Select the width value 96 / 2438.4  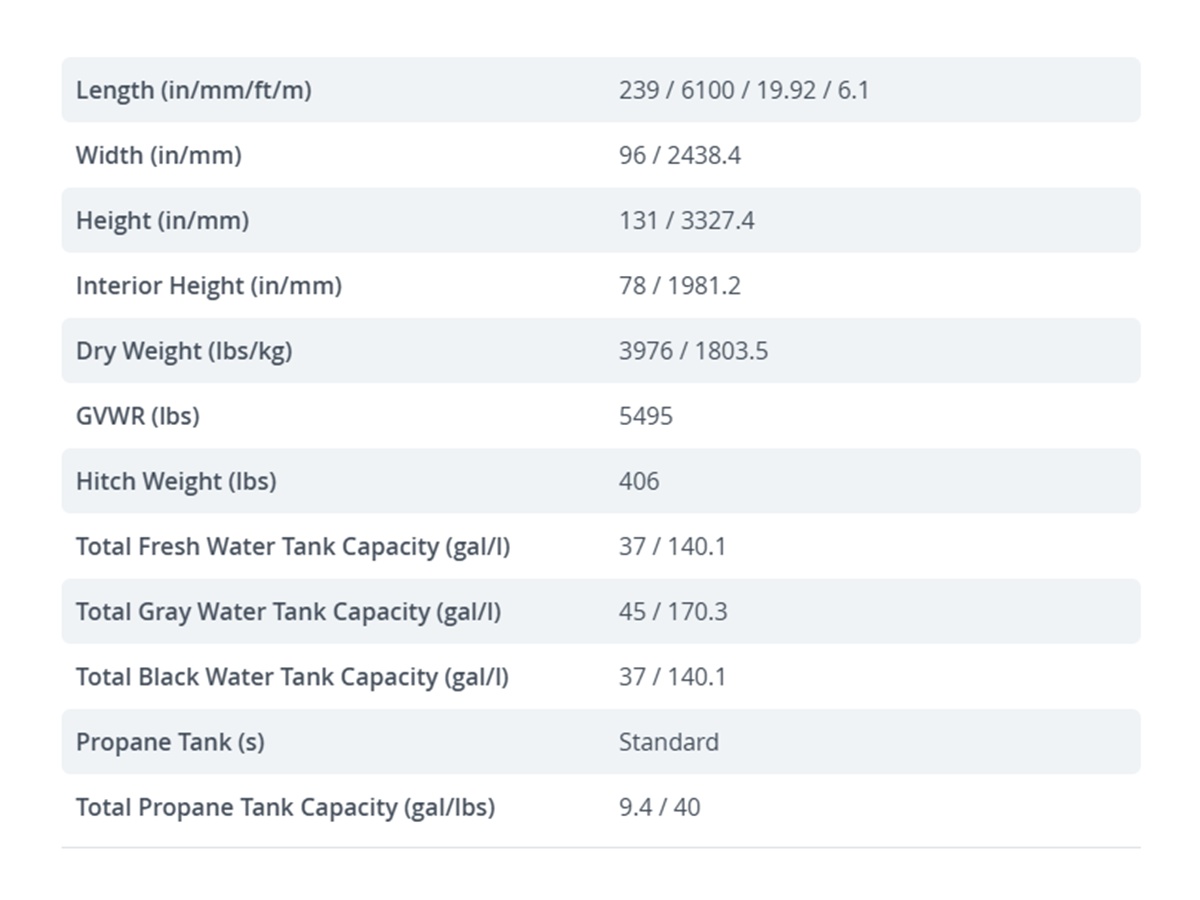[x=680, y=155]
